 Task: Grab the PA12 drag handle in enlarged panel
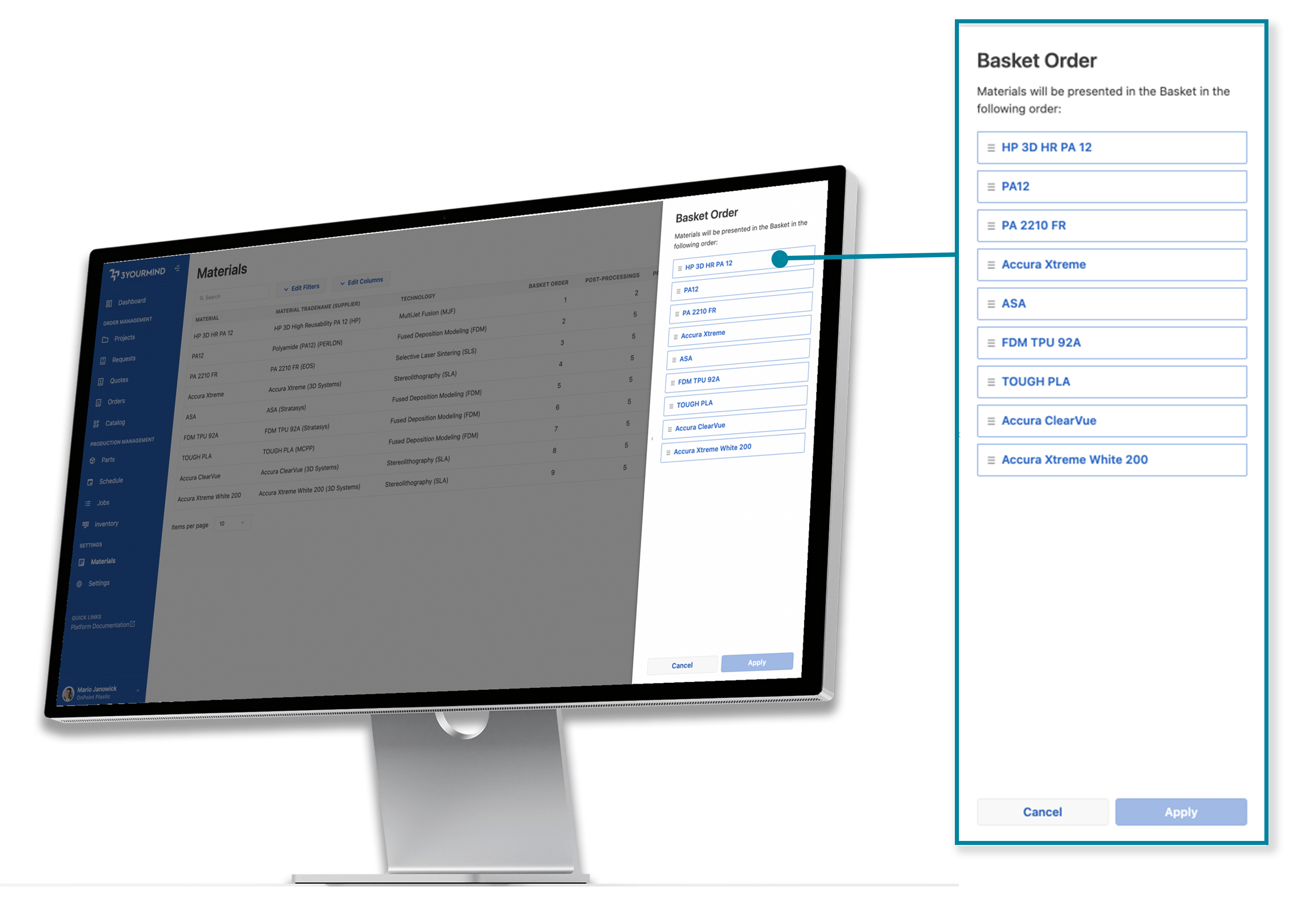tap(991, 187)
